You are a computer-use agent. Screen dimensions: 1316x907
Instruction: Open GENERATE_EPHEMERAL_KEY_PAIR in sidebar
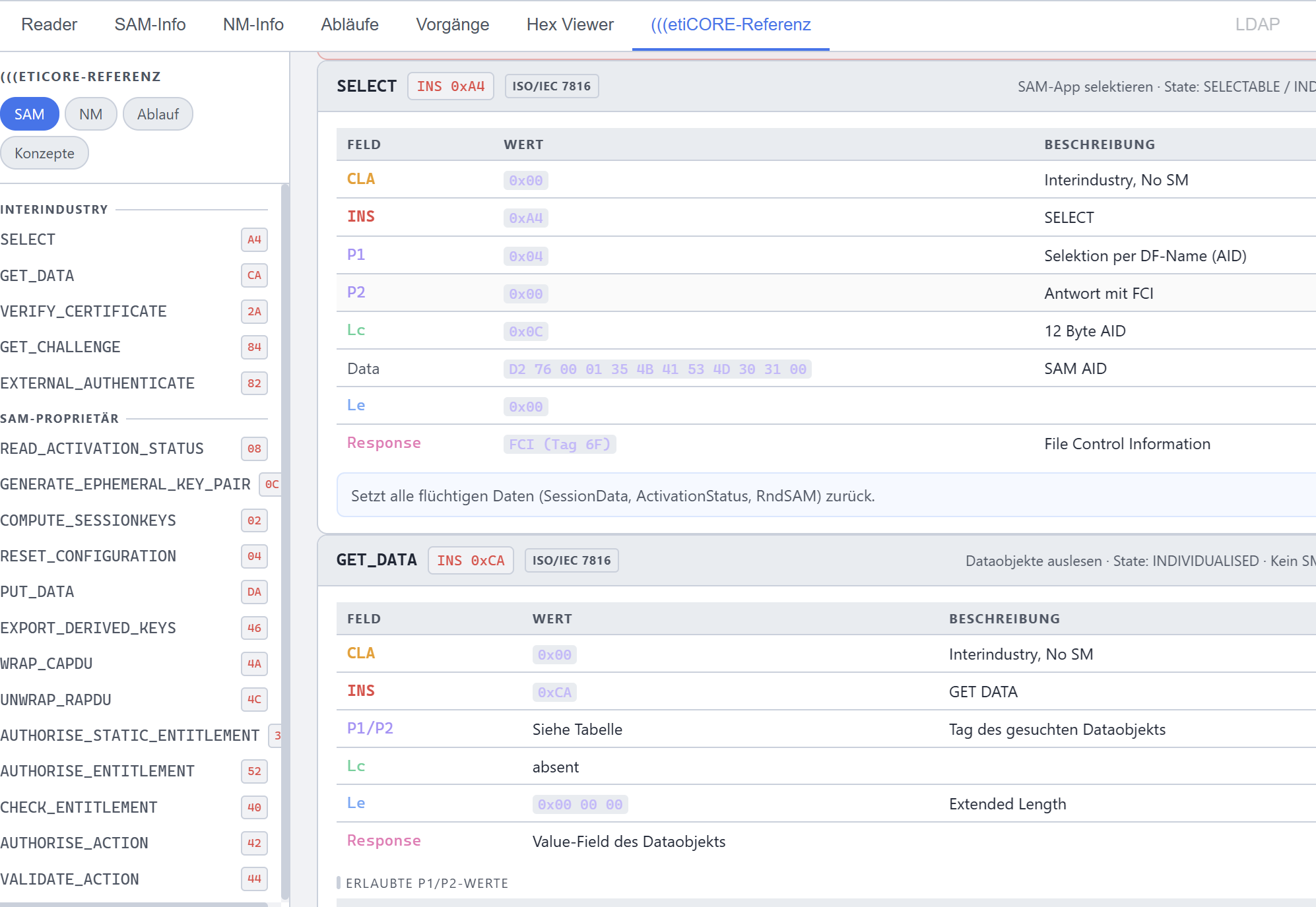point(141,484)
